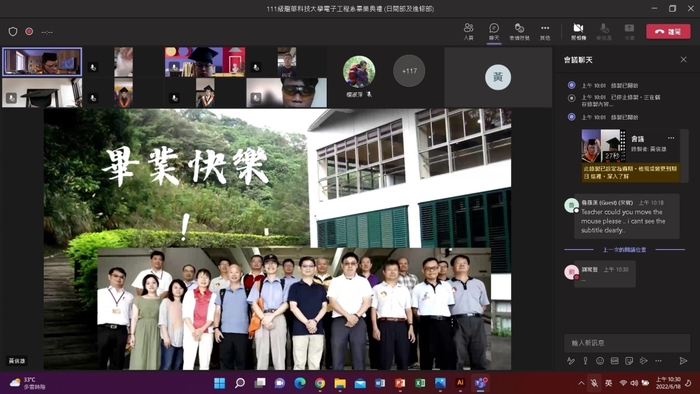Image resolution: width=700 pixels, height=394 pixels.
Task: Open the emoji picker in chat
Action: pyautogui.click(x=600, y=361)
